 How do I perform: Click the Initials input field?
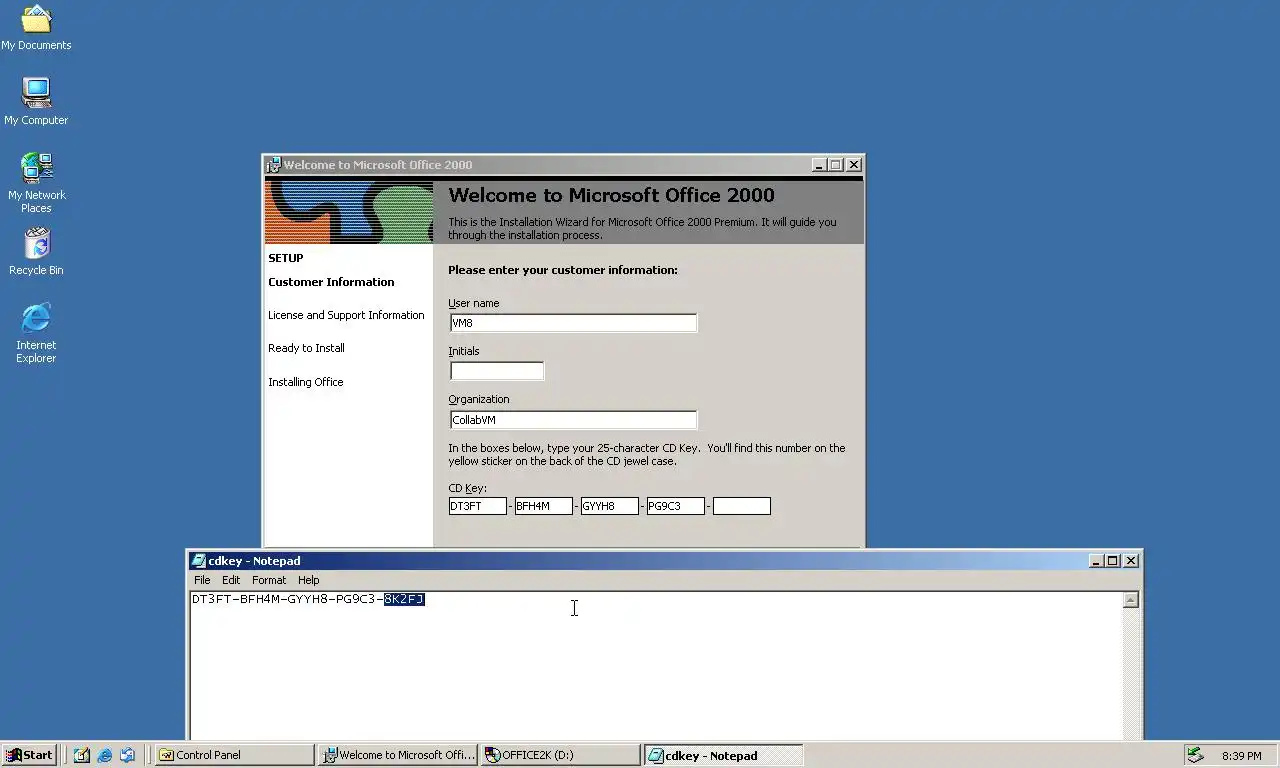497,371
